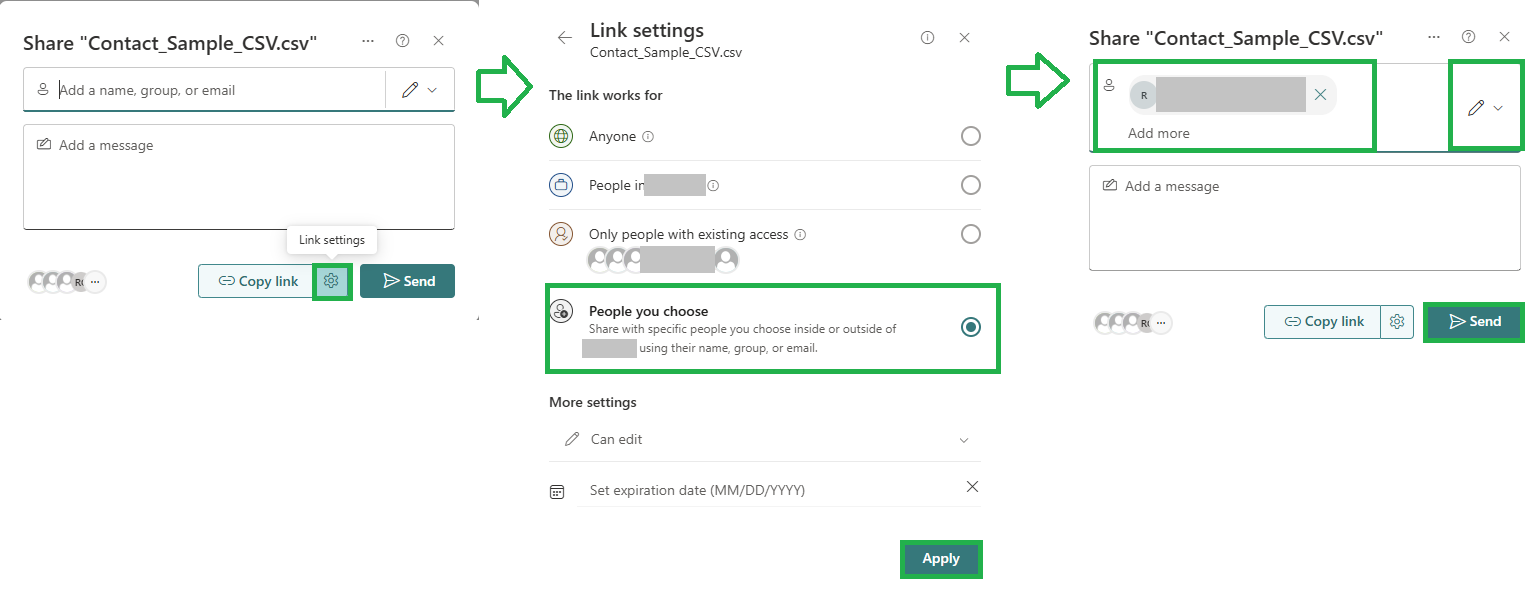The width and height of the screenshot is (1539, 591).
Task: Click Copy link in the left Share dialog
Action: [x=258, y=281]
